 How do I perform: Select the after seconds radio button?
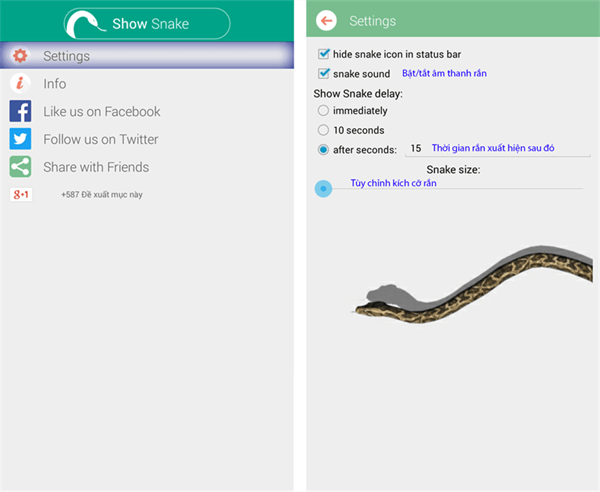pos(323,150)
